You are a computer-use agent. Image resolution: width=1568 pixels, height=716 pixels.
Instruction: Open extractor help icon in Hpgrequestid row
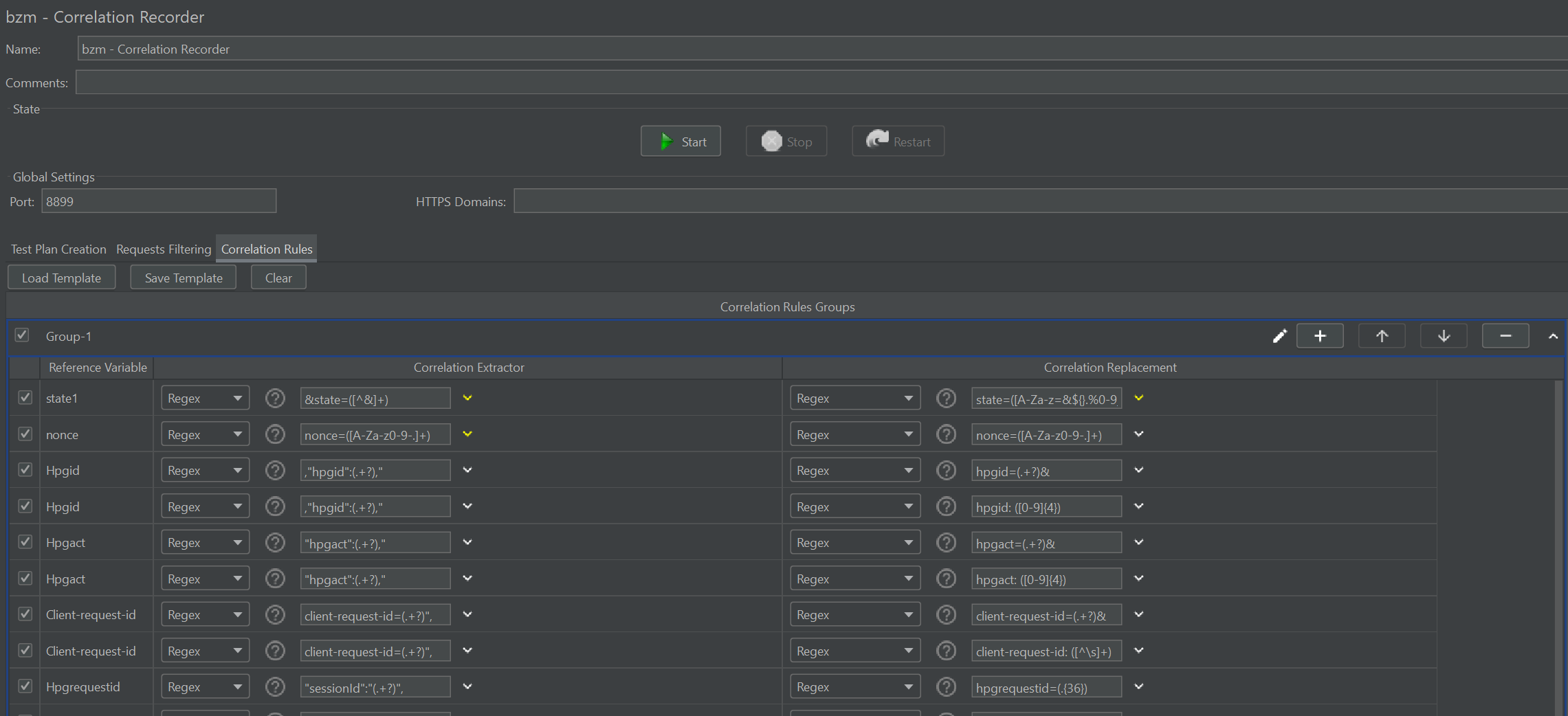pyautogui.click(x=275, y=686)
